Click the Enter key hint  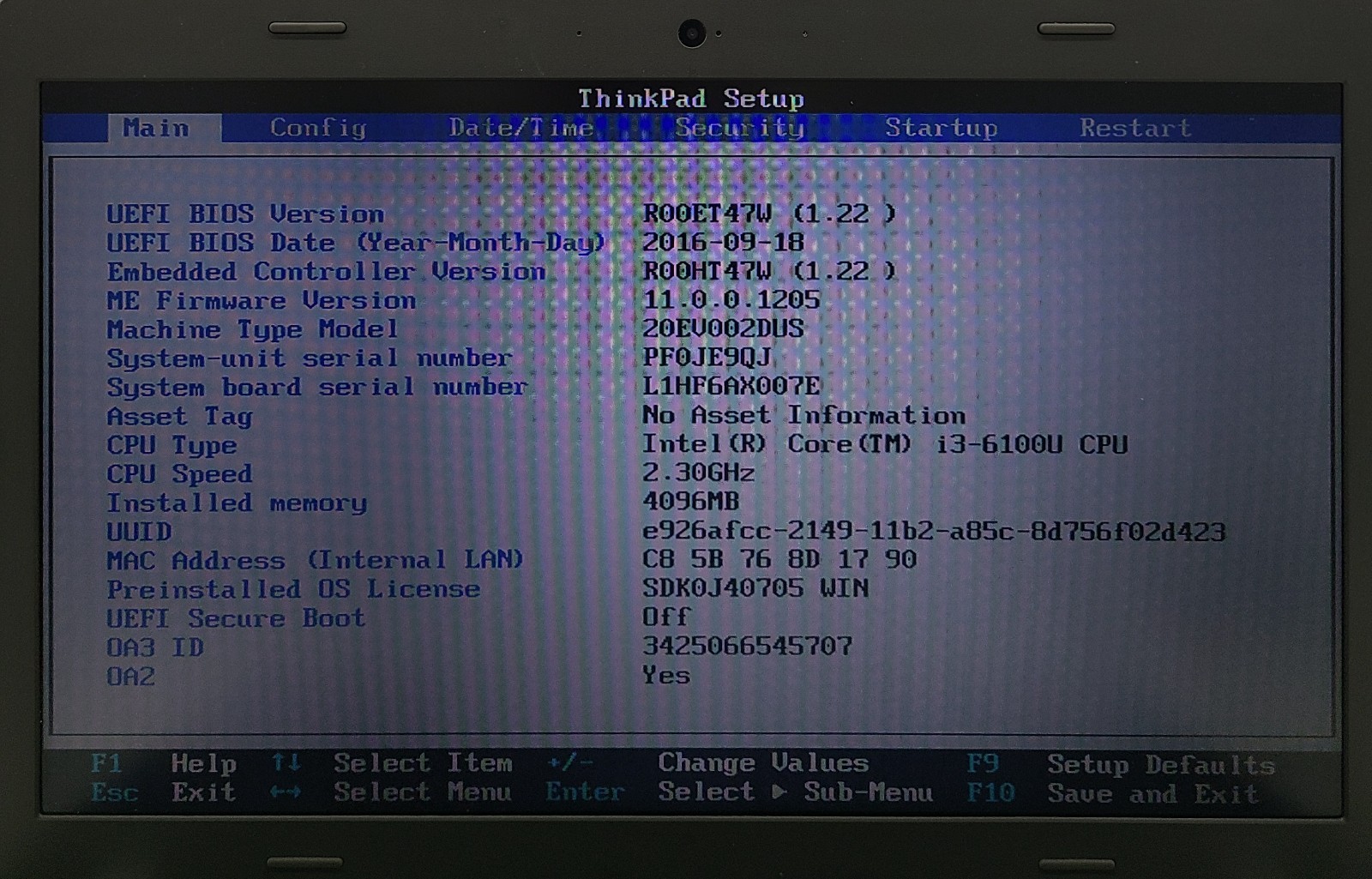point(586,792)
